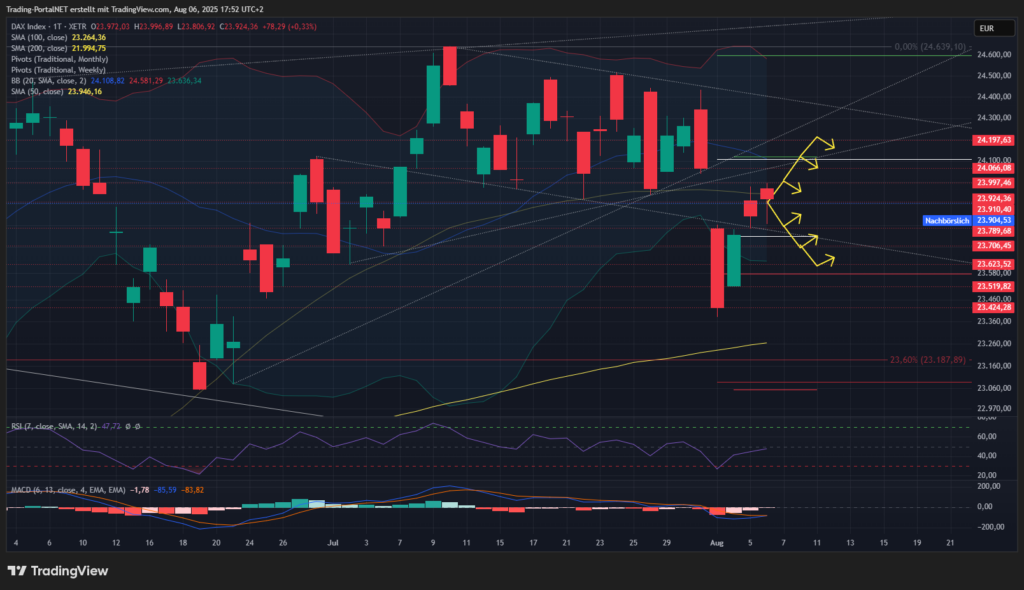
Task: Click the SMA (50, close) legend label
Action: (x=37, y=91)
